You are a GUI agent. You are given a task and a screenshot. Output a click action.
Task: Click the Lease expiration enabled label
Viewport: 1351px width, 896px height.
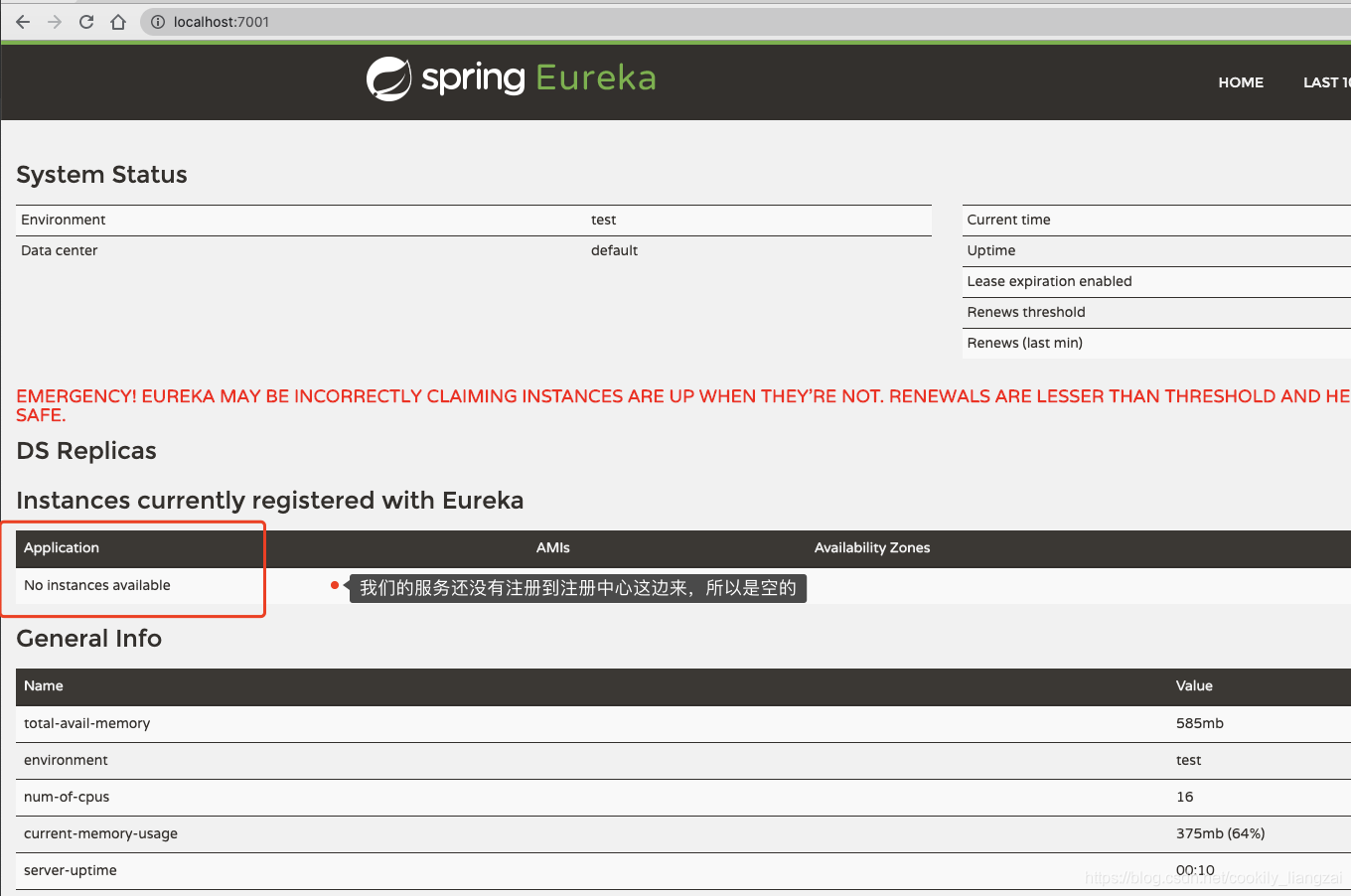(1049, 281)
